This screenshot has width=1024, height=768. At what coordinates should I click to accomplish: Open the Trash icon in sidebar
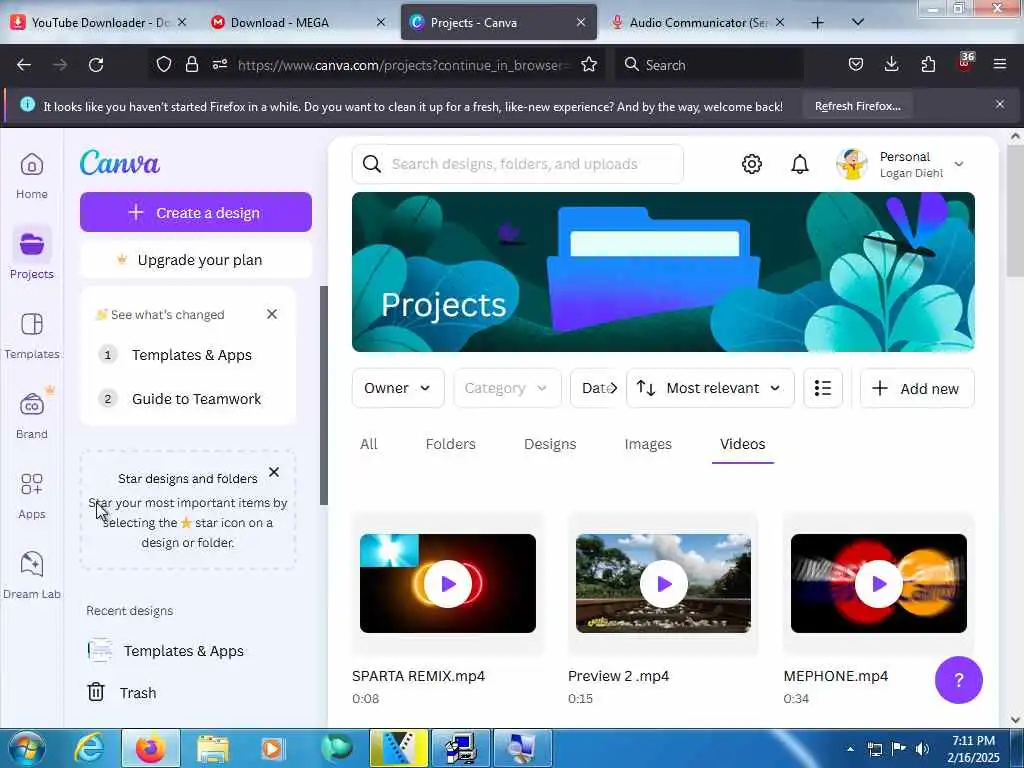[x=96, y=692]
